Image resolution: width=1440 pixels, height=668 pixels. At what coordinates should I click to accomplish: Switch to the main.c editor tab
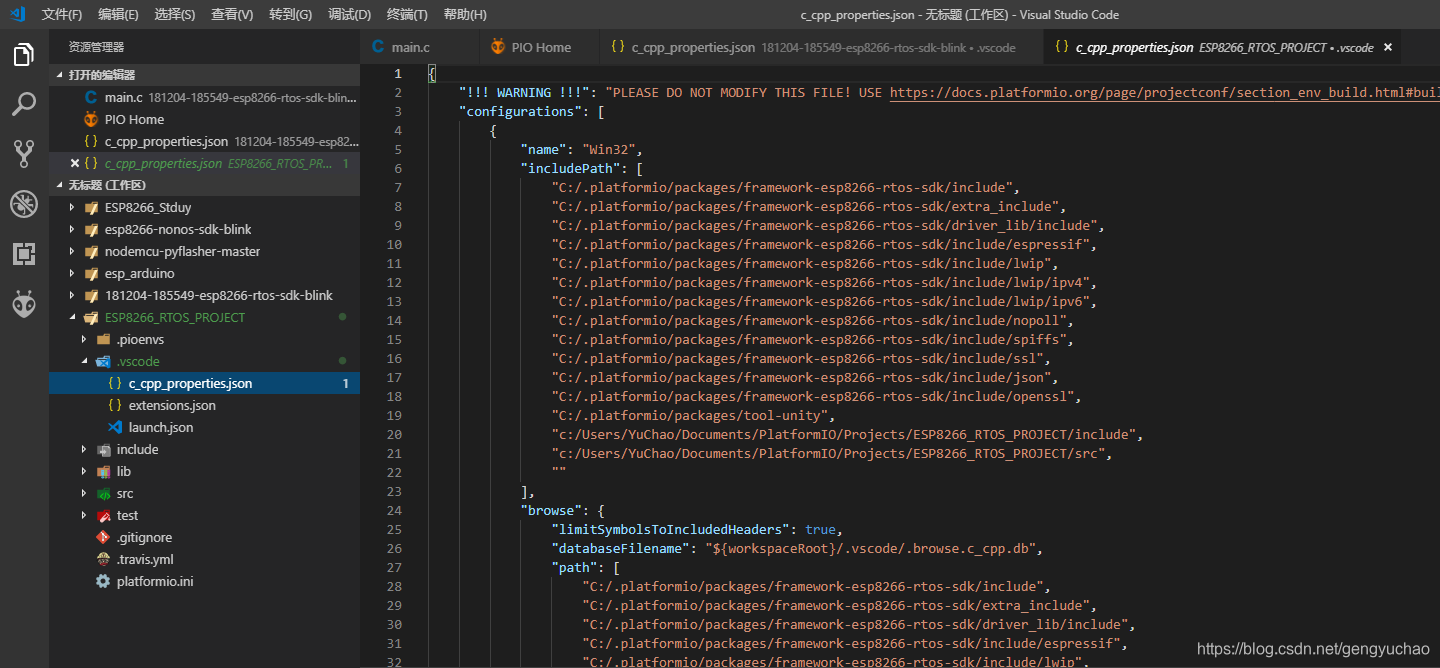(x=419, y=47)
